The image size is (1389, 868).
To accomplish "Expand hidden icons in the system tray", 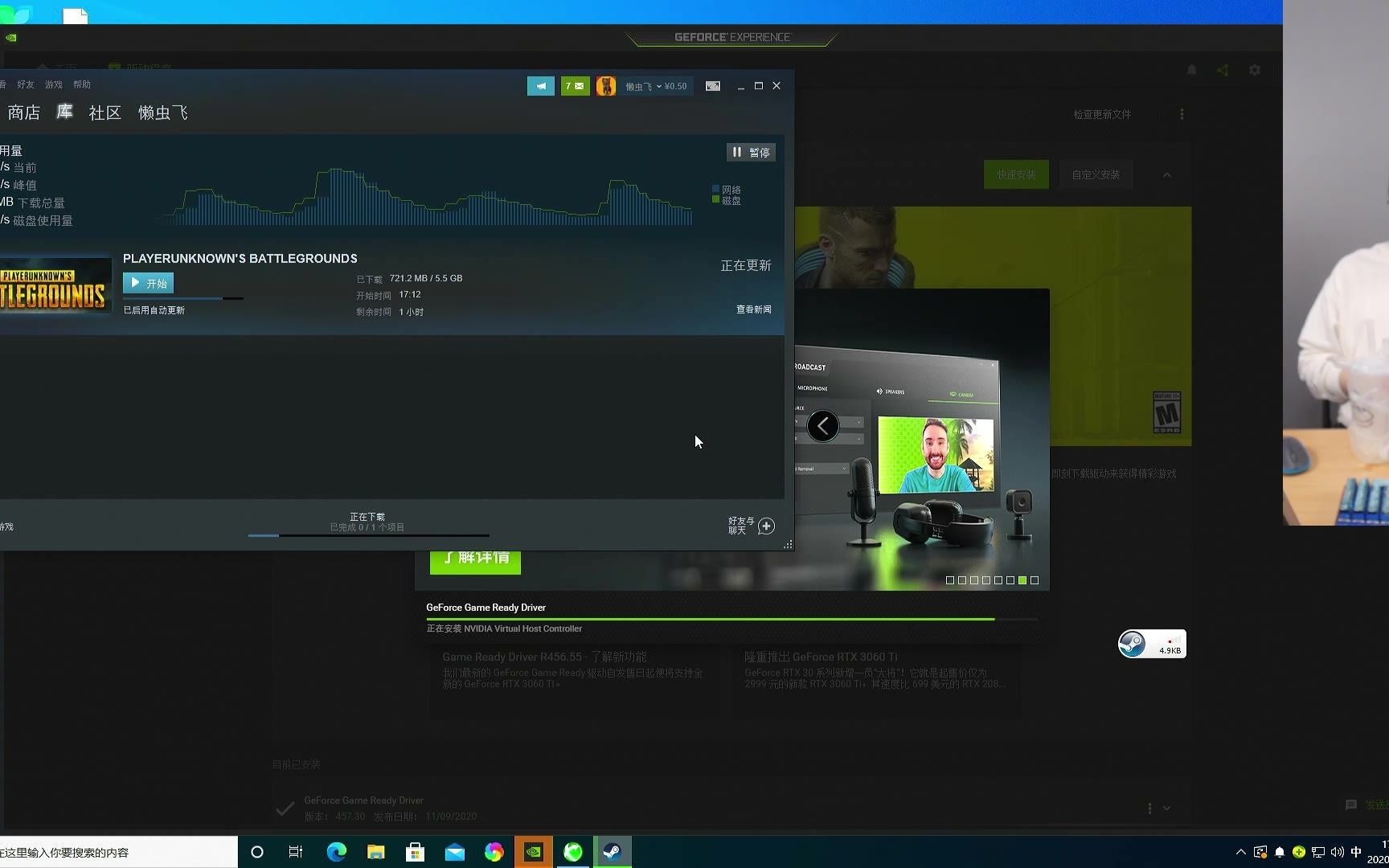I will (1240, 852).
